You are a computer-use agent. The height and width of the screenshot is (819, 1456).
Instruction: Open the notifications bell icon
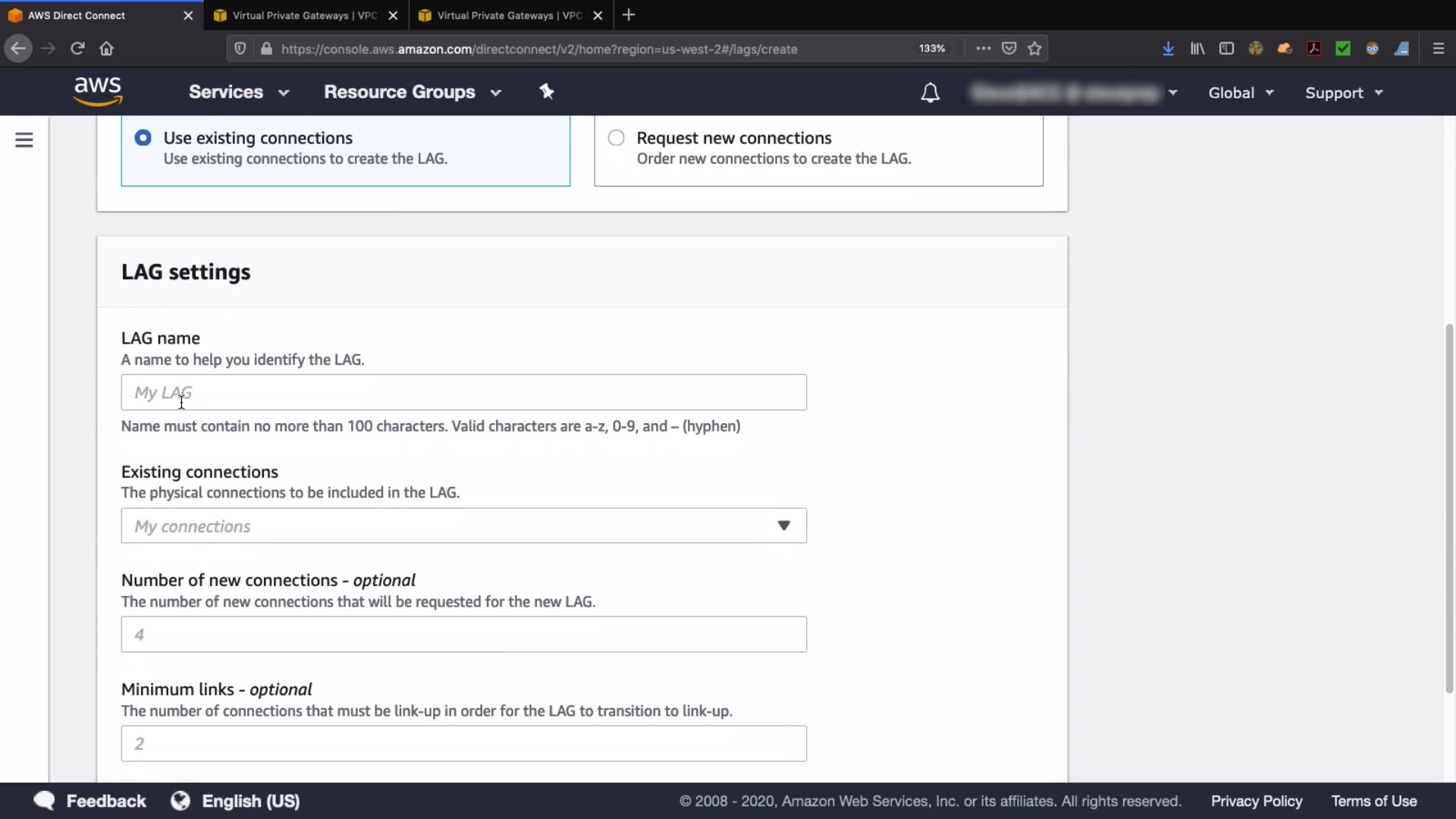pyautogui.click(x=930, y=93)
